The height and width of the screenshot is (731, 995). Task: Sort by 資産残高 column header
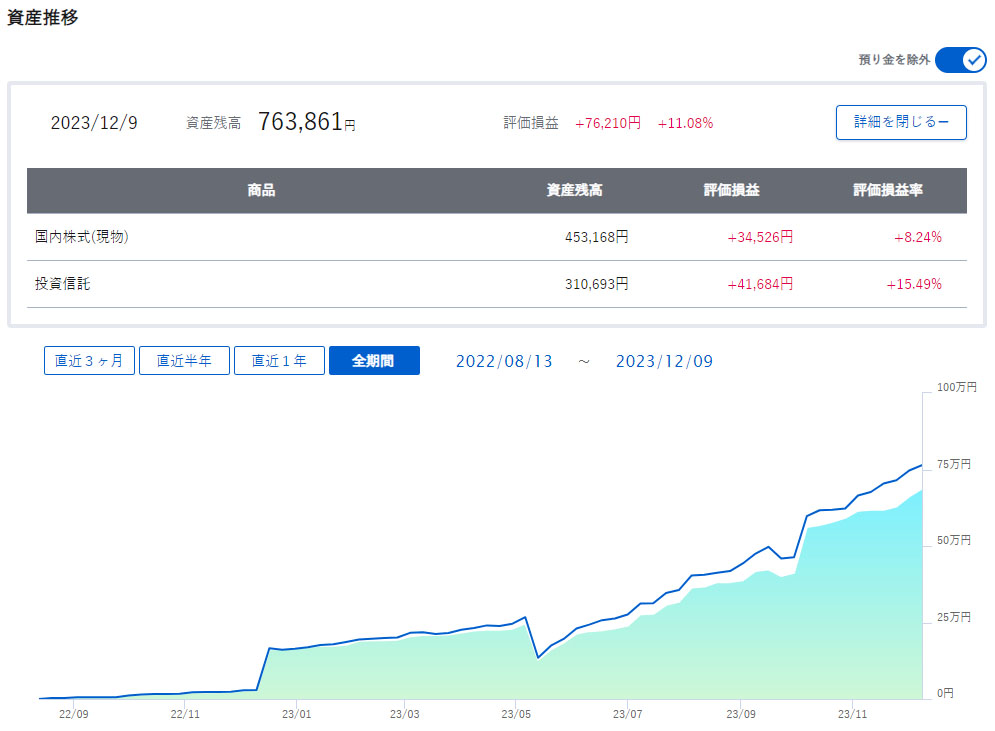[574, 190]
